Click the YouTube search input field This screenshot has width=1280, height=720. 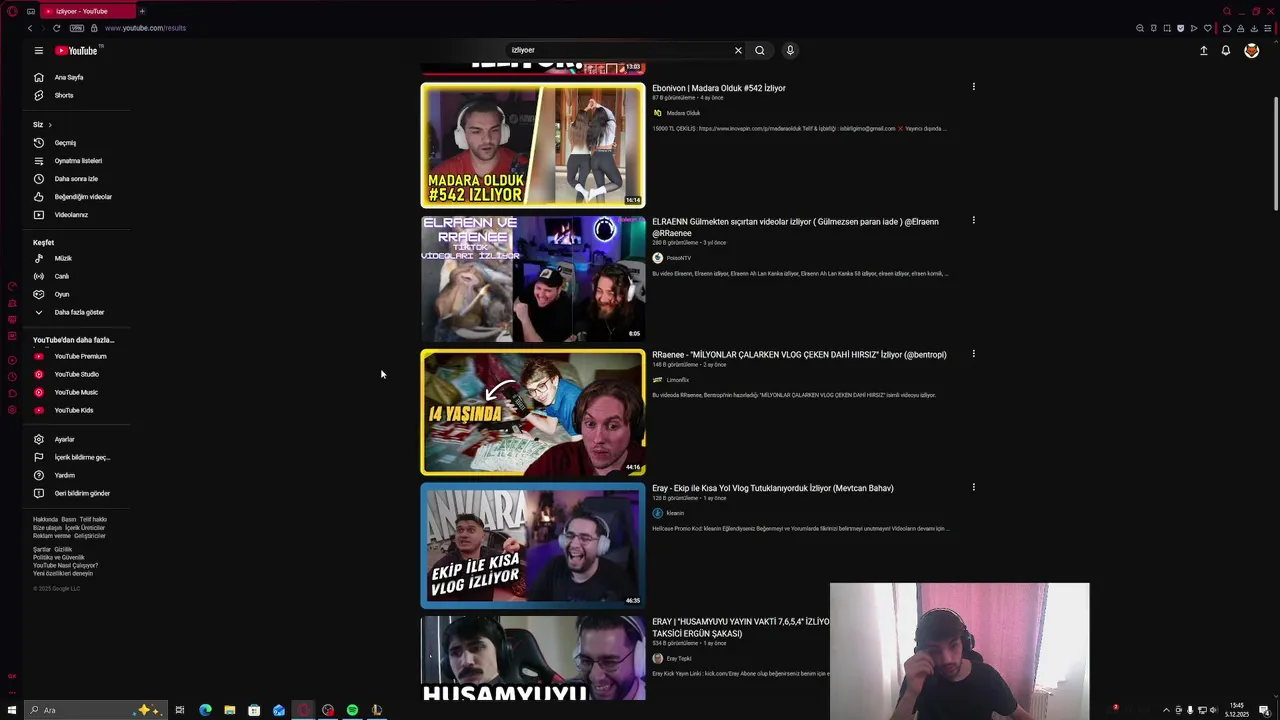point(618,50)
